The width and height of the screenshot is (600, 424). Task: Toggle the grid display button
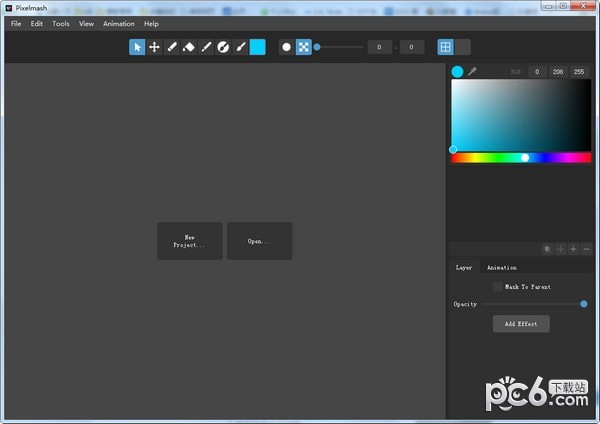point(445,47)
